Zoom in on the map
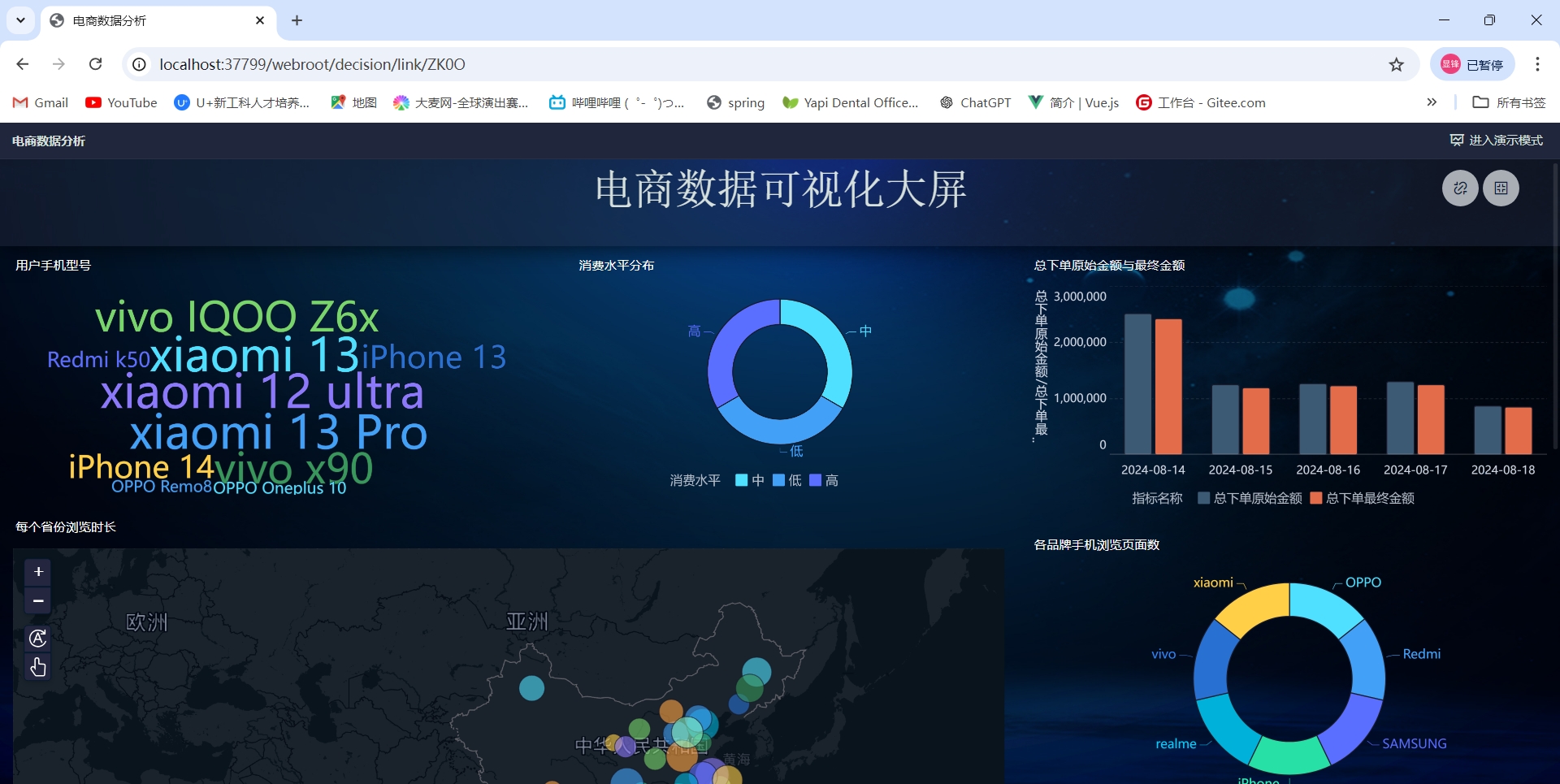Image resolution: width=1560 pixels, height=784 pixels. (38, 572)
